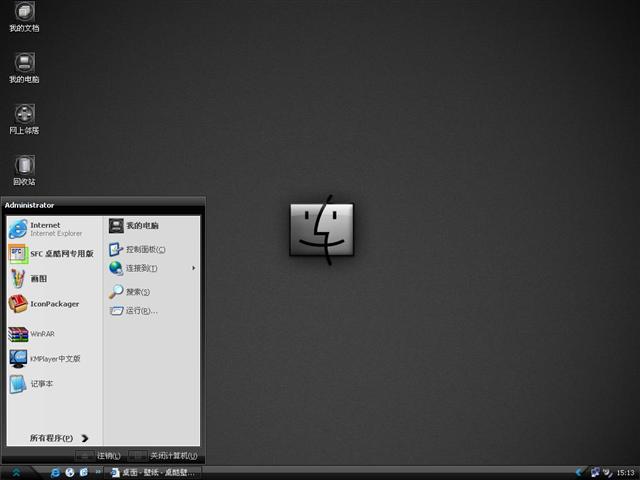Click the 15:13 system clock
Image resolution: width=640 pixels, height=480 pixels.
625,473
